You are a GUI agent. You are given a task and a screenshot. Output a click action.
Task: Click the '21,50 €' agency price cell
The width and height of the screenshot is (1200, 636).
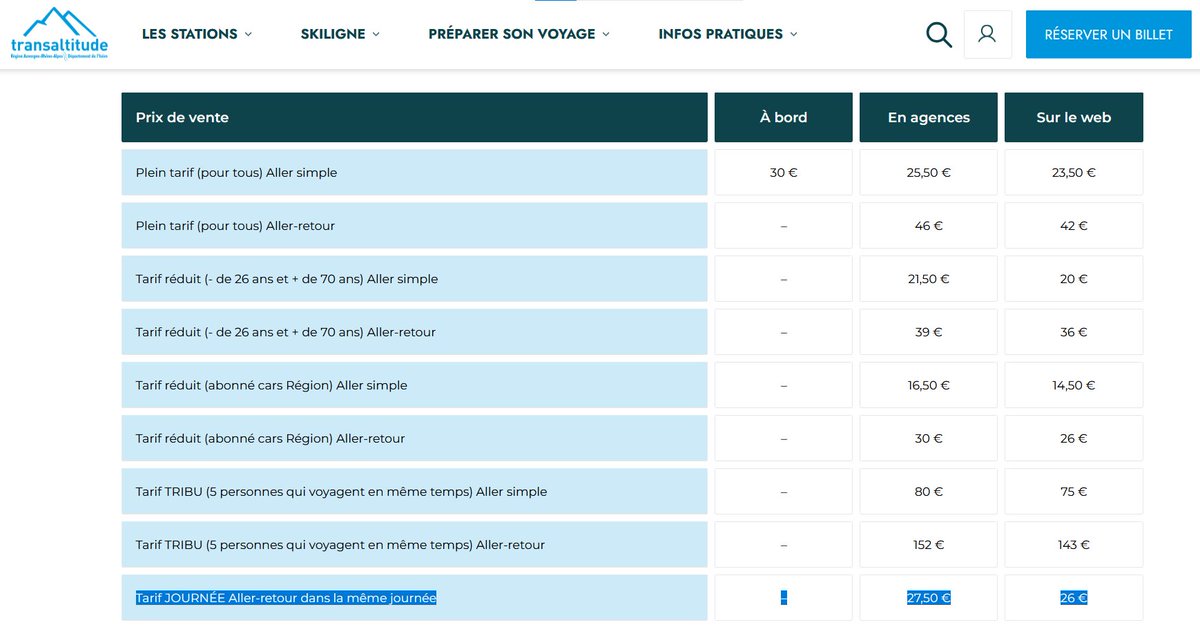[x=929, y=279]
